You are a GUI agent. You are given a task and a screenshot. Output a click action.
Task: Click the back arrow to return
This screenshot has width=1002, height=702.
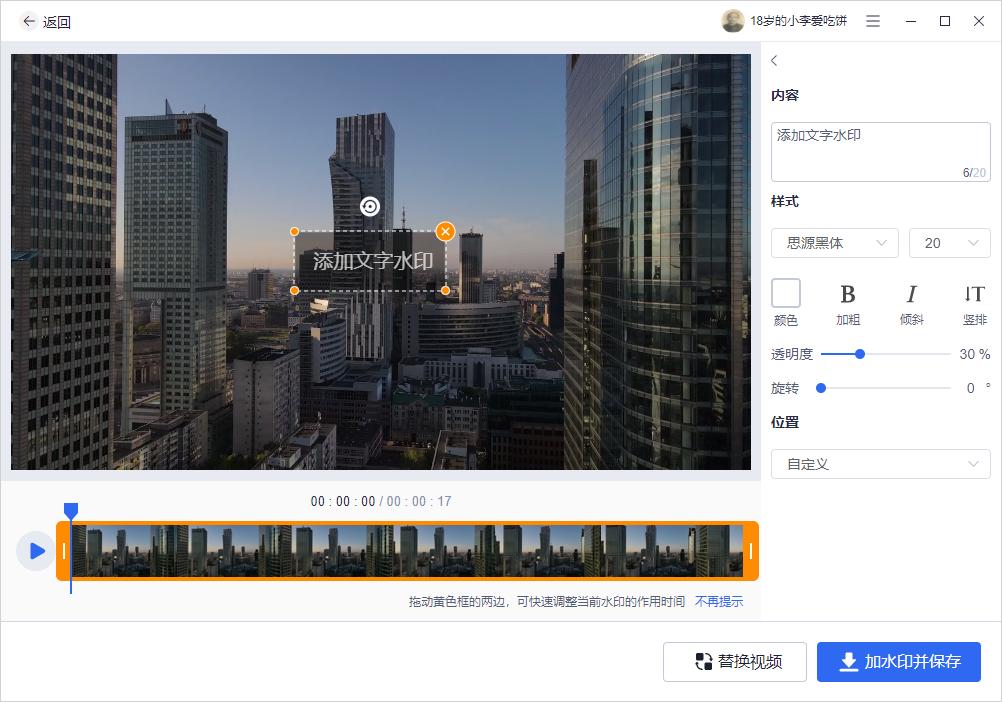(x=27, y=20)
